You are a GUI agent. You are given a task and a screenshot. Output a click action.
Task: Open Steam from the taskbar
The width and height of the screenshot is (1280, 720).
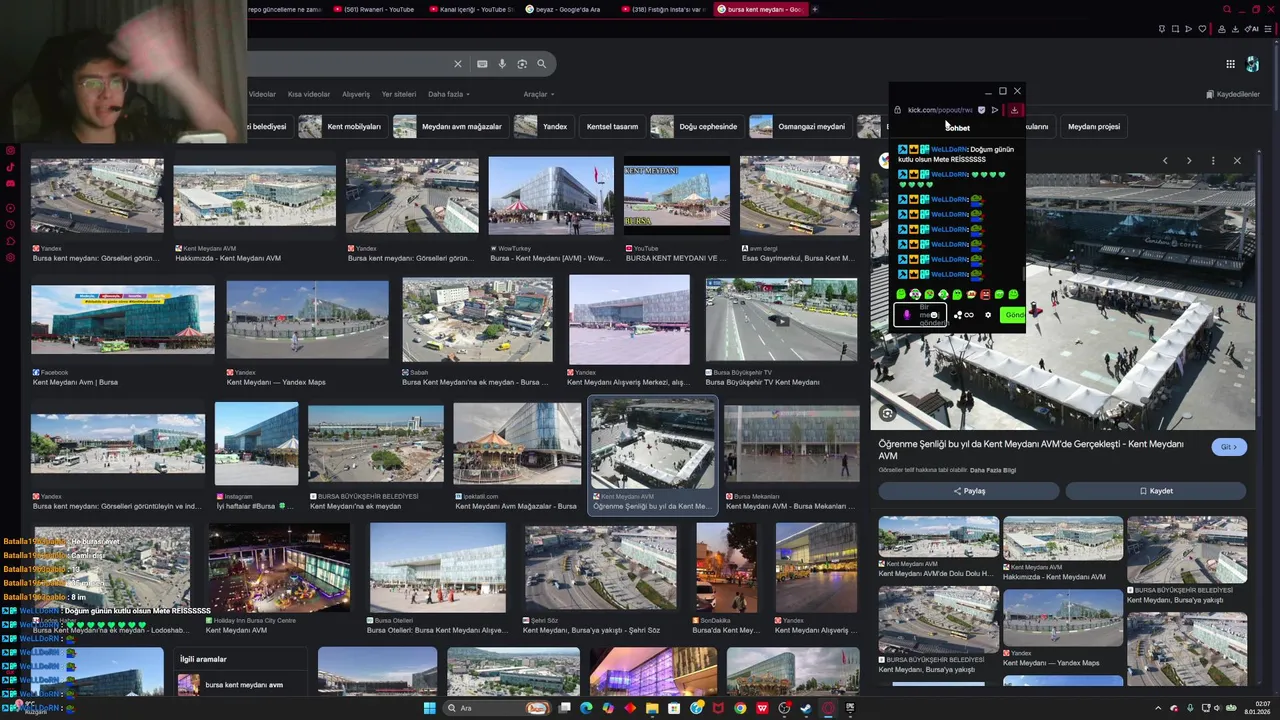pyautogui.click(x=806, y=708)
